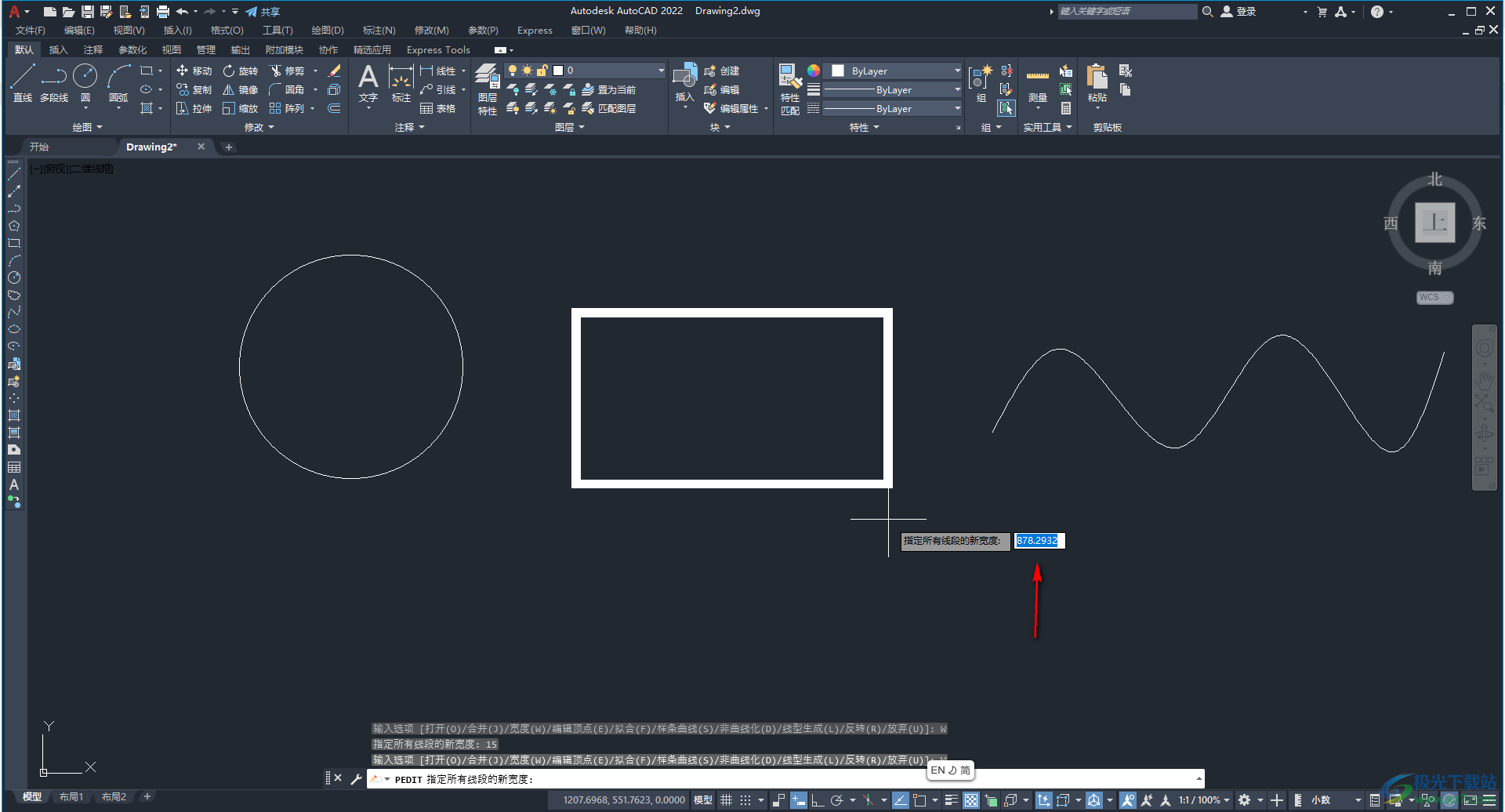Expand the 注释 (Annotation) panel

click(x=409, y=127)
